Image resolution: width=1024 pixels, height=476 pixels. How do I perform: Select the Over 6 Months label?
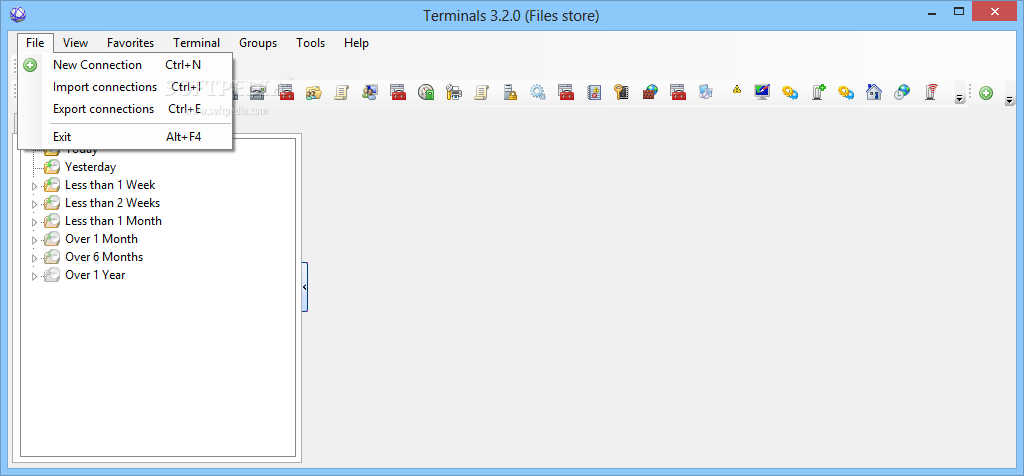click(x=104, y=257)
